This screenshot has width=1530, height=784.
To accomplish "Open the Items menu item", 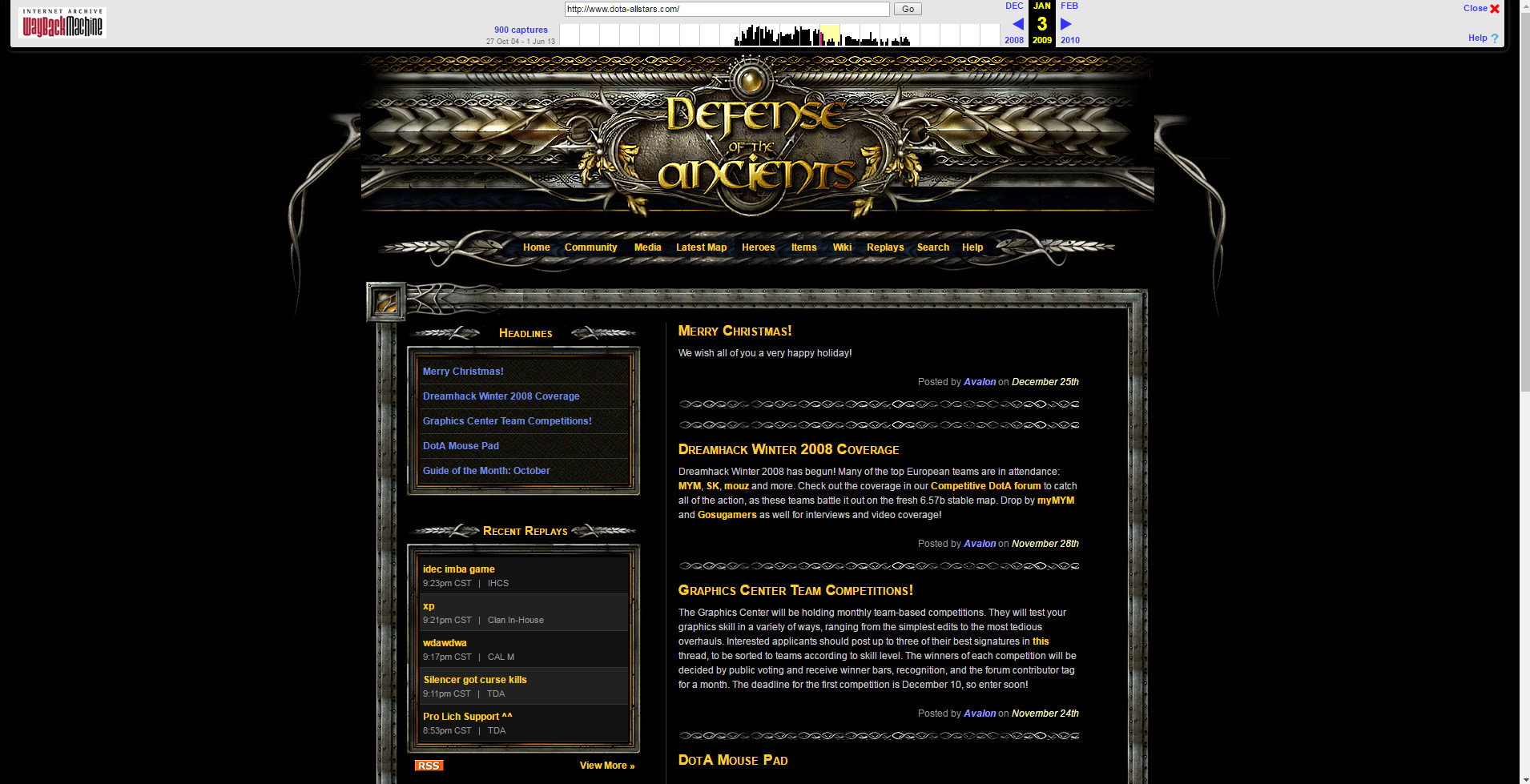I will tap(804, 247).
